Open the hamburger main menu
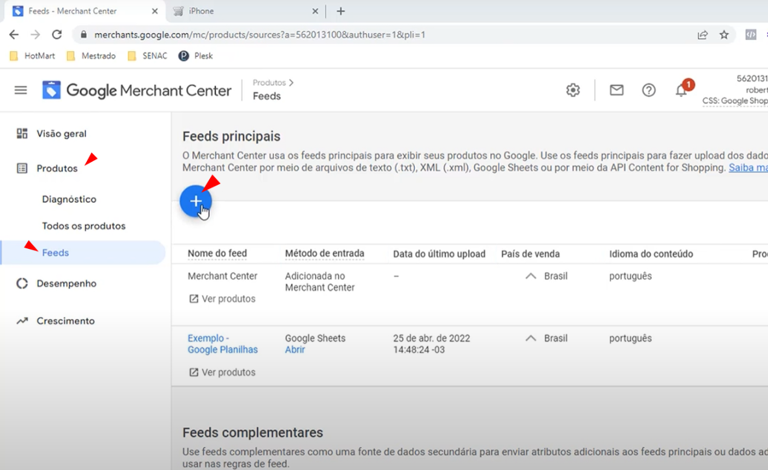Image resolution: width=768 pixels, height=470 pixels. pos(20,90)
